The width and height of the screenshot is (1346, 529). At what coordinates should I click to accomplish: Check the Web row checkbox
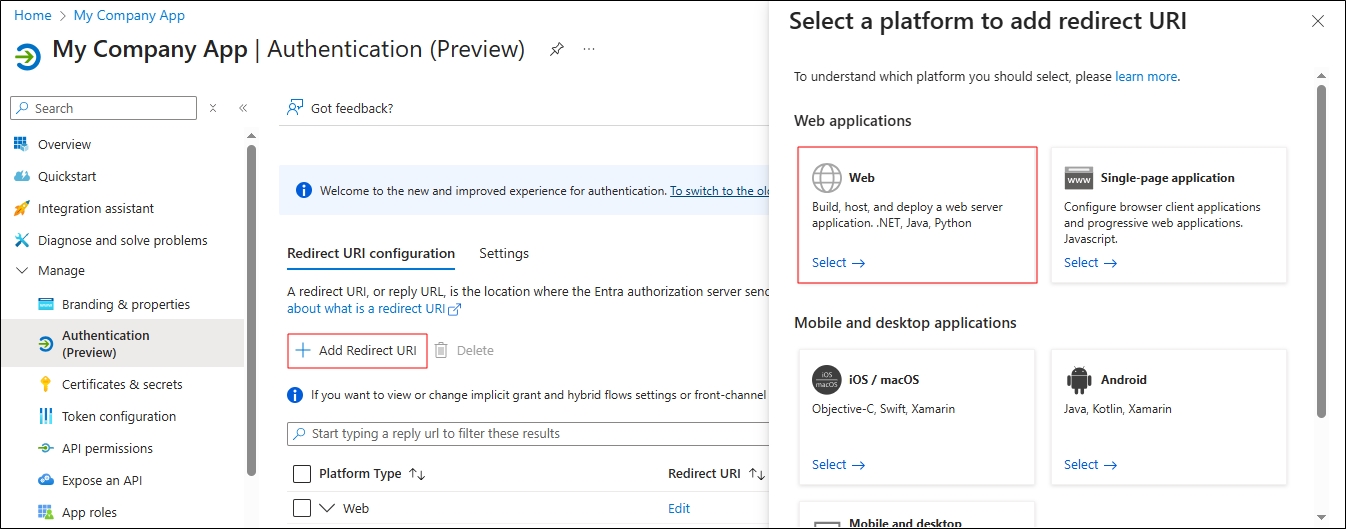[302, 508]
